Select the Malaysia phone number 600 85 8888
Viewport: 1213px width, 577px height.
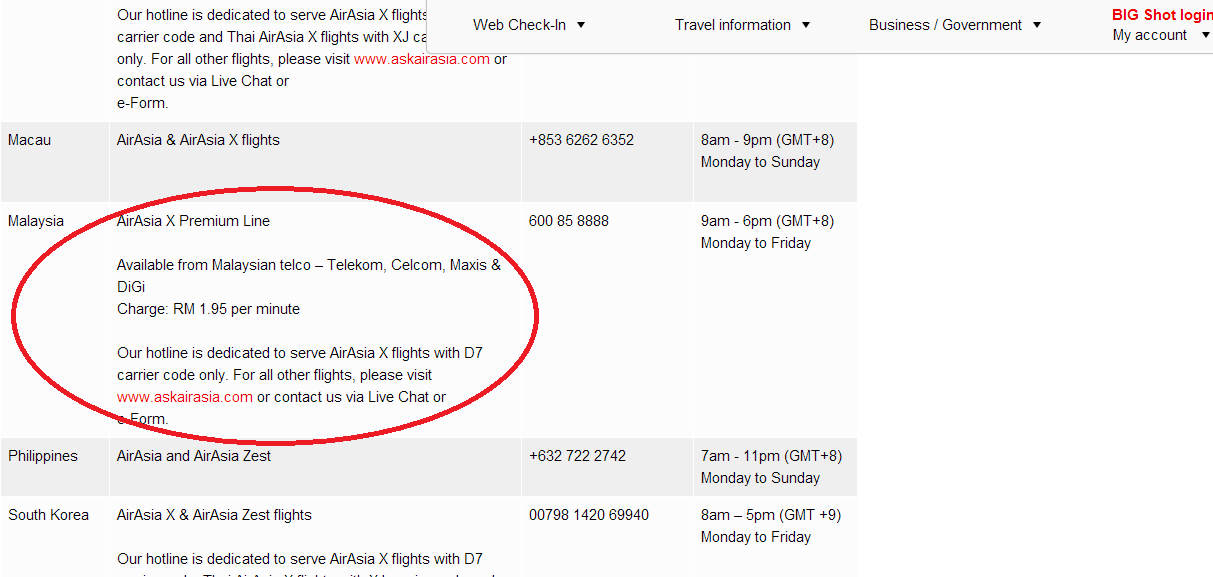tap(569, 221)
